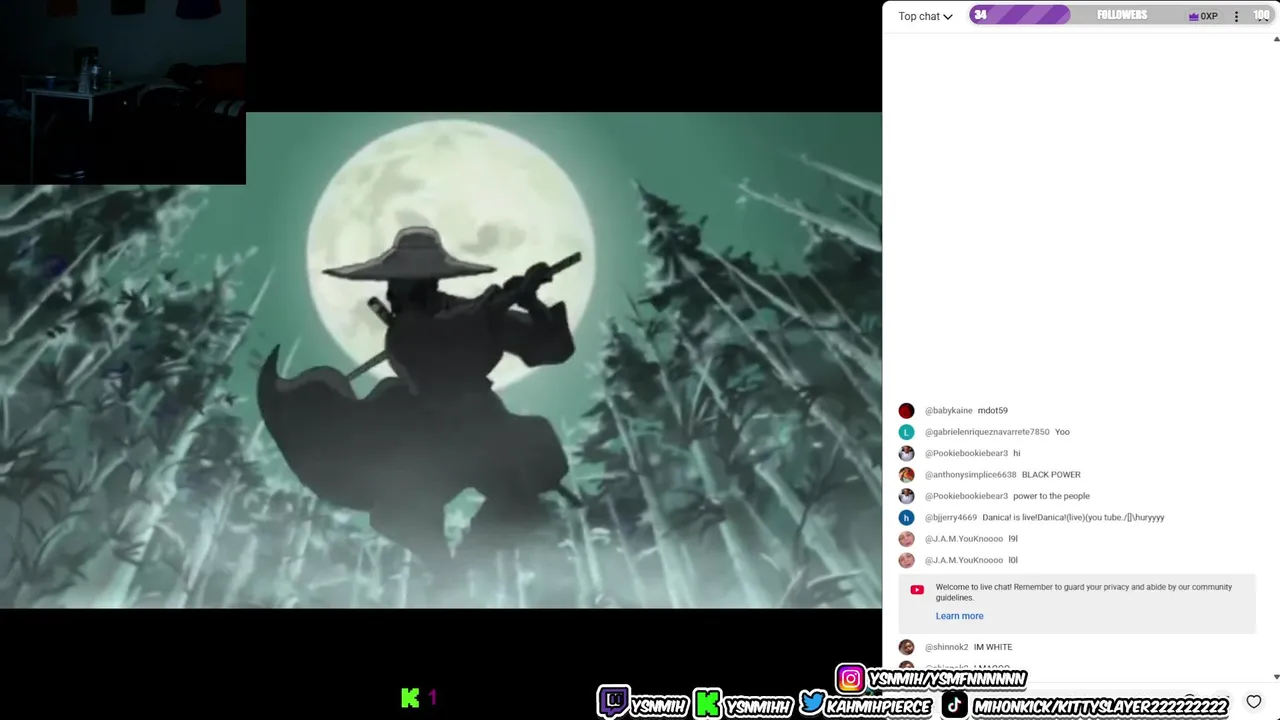Select username @bjjerry4669
1280x720 pixels.
click(950, 518)
